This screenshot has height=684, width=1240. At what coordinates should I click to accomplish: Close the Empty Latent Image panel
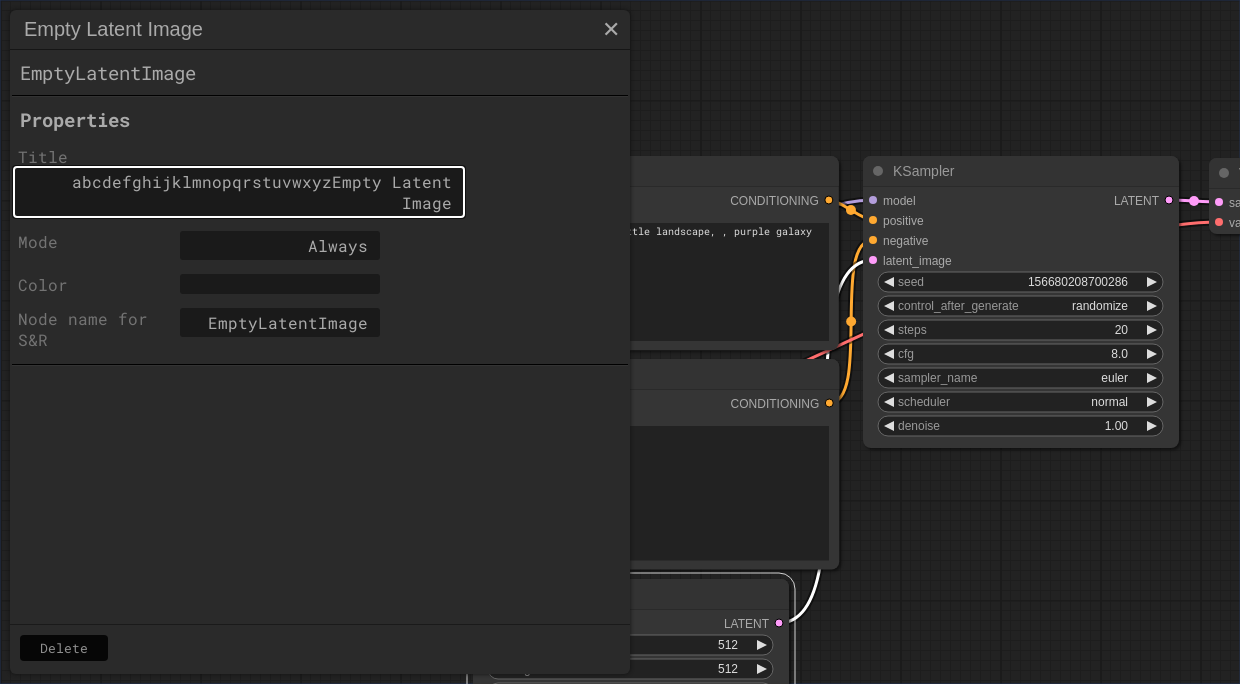[611, 29]
